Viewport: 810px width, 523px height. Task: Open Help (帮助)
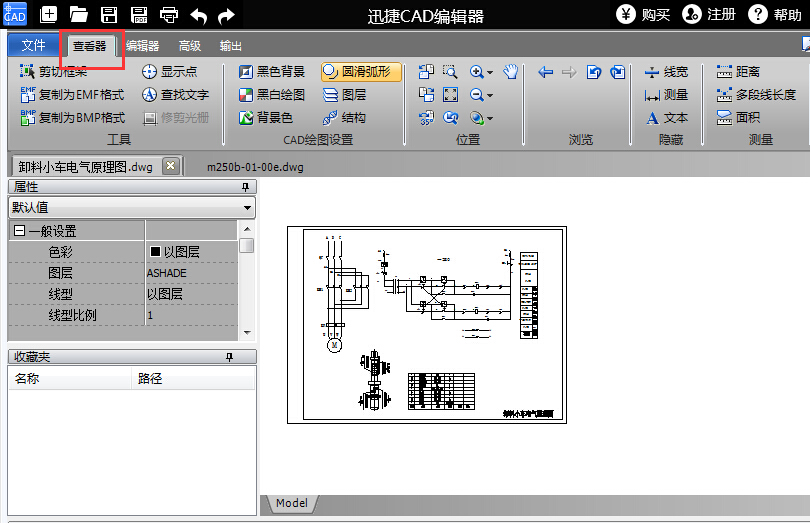coord(774,14)
